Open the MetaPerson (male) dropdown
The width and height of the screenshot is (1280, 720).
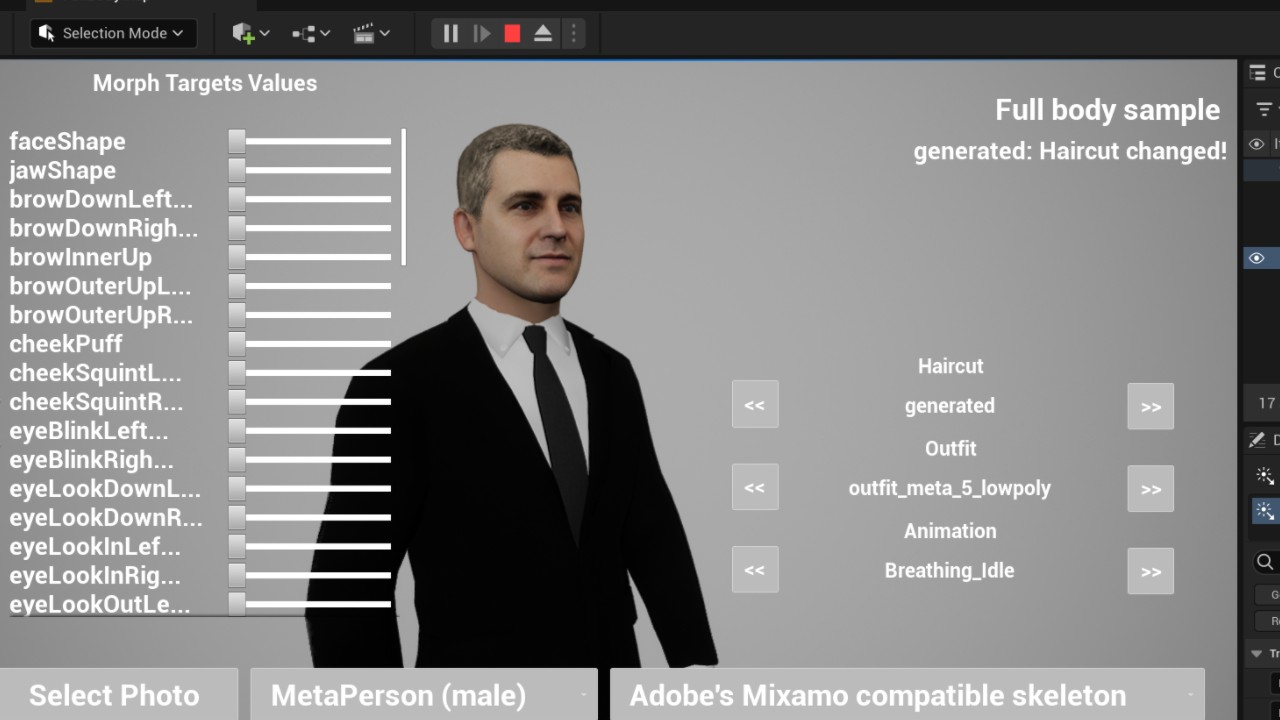423,695
